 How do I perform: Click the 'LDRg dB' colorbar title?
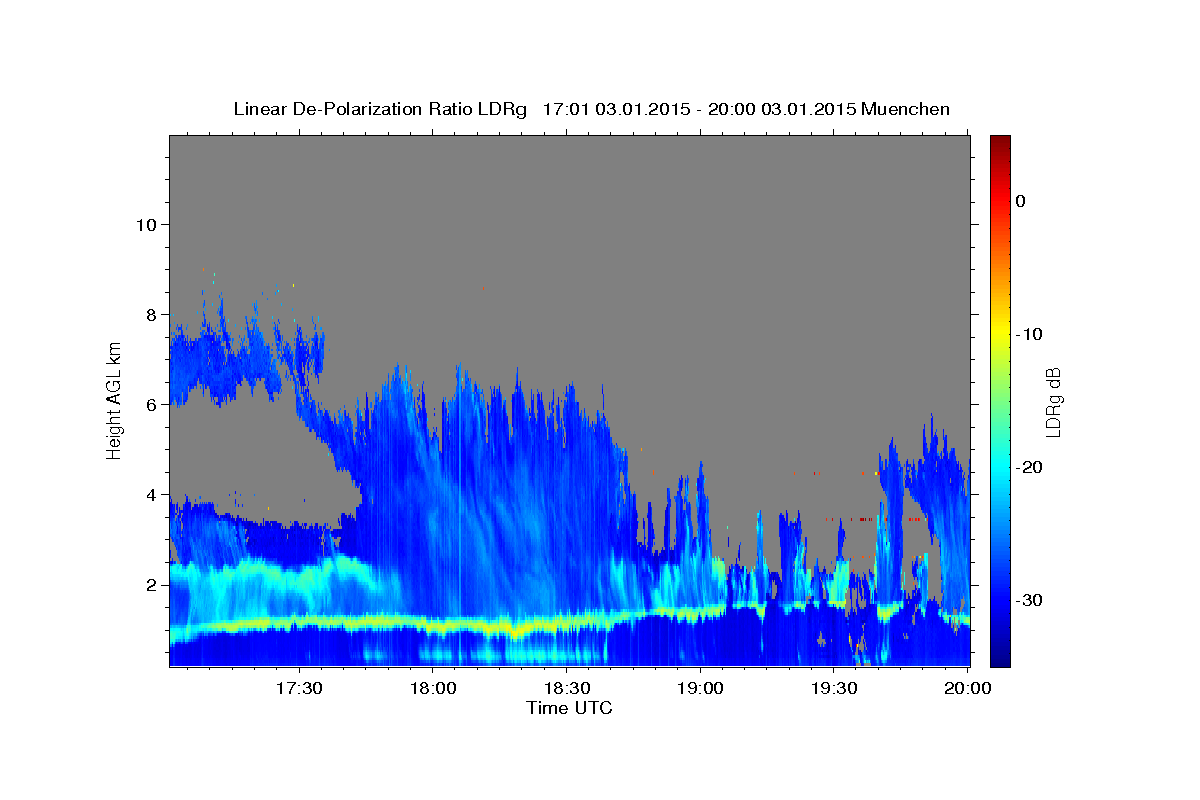[x=1053, y=401]
